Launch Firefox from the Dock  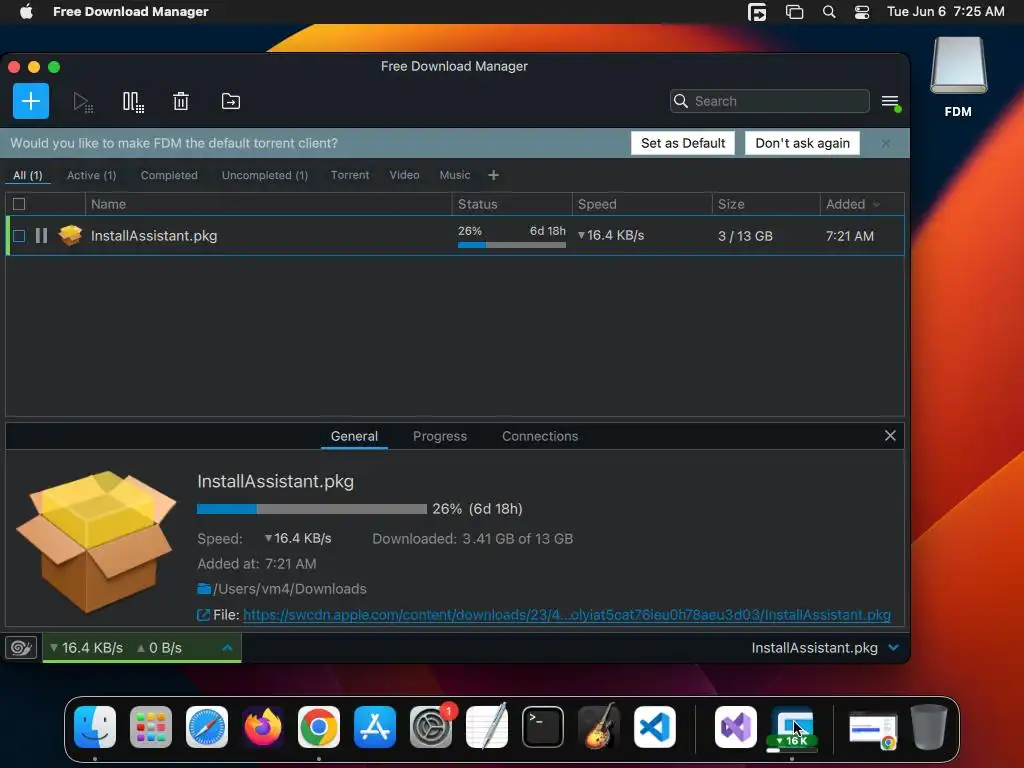click(263, 727)
